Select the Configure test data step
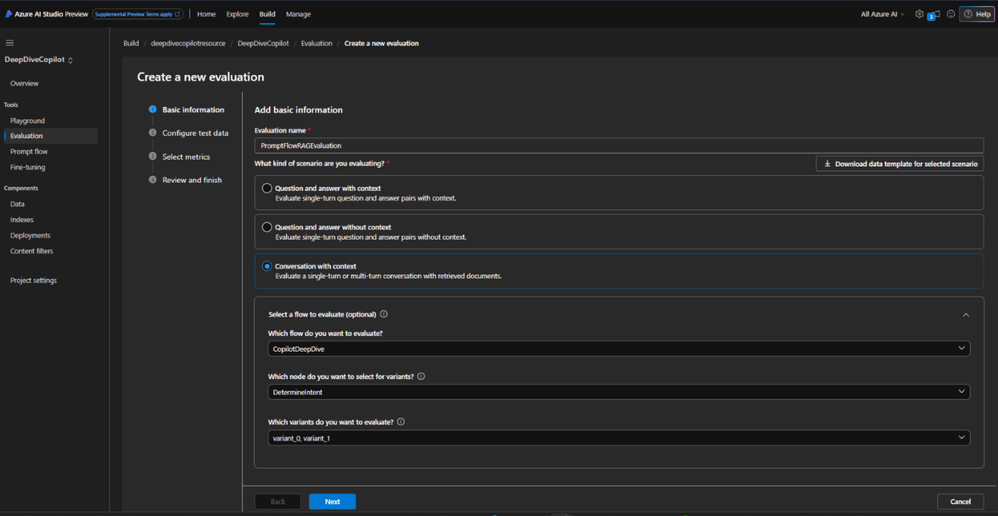The height and width of the screenshot is (516, 998). pos(189,133)
